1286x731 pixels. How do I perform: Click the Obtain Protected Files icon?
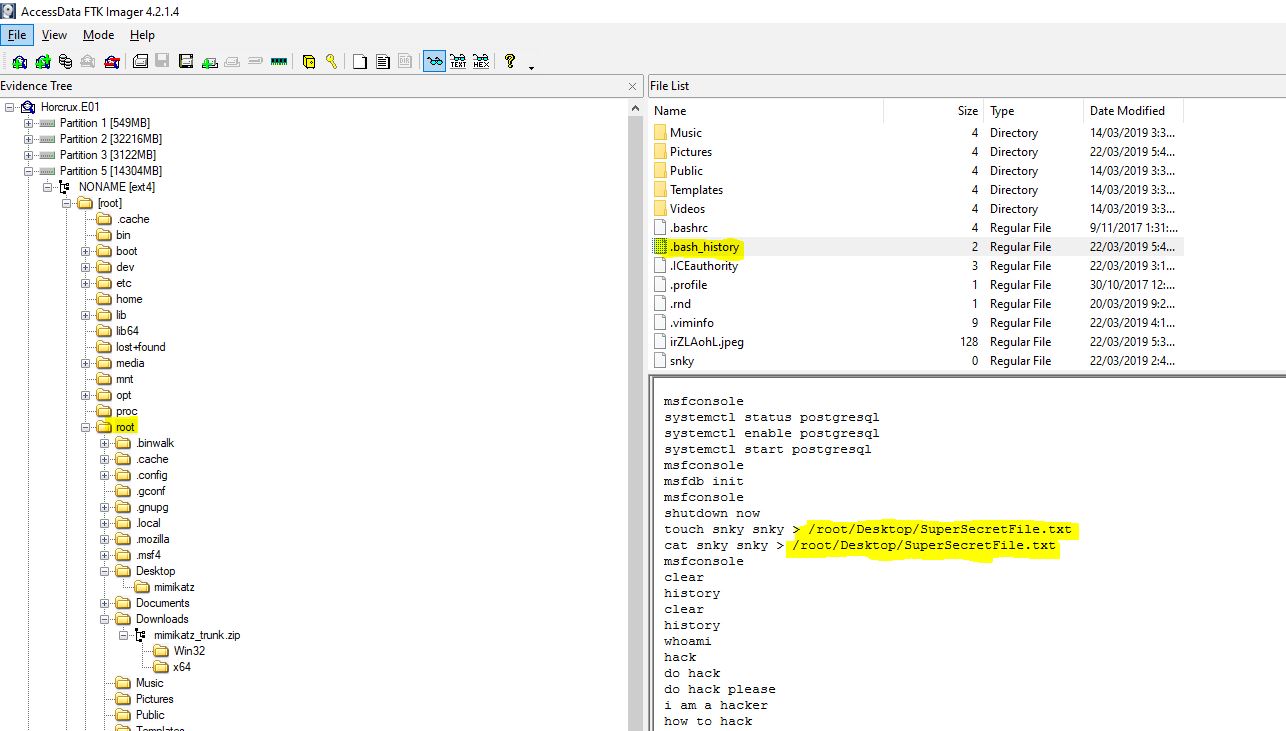point(309,61)
